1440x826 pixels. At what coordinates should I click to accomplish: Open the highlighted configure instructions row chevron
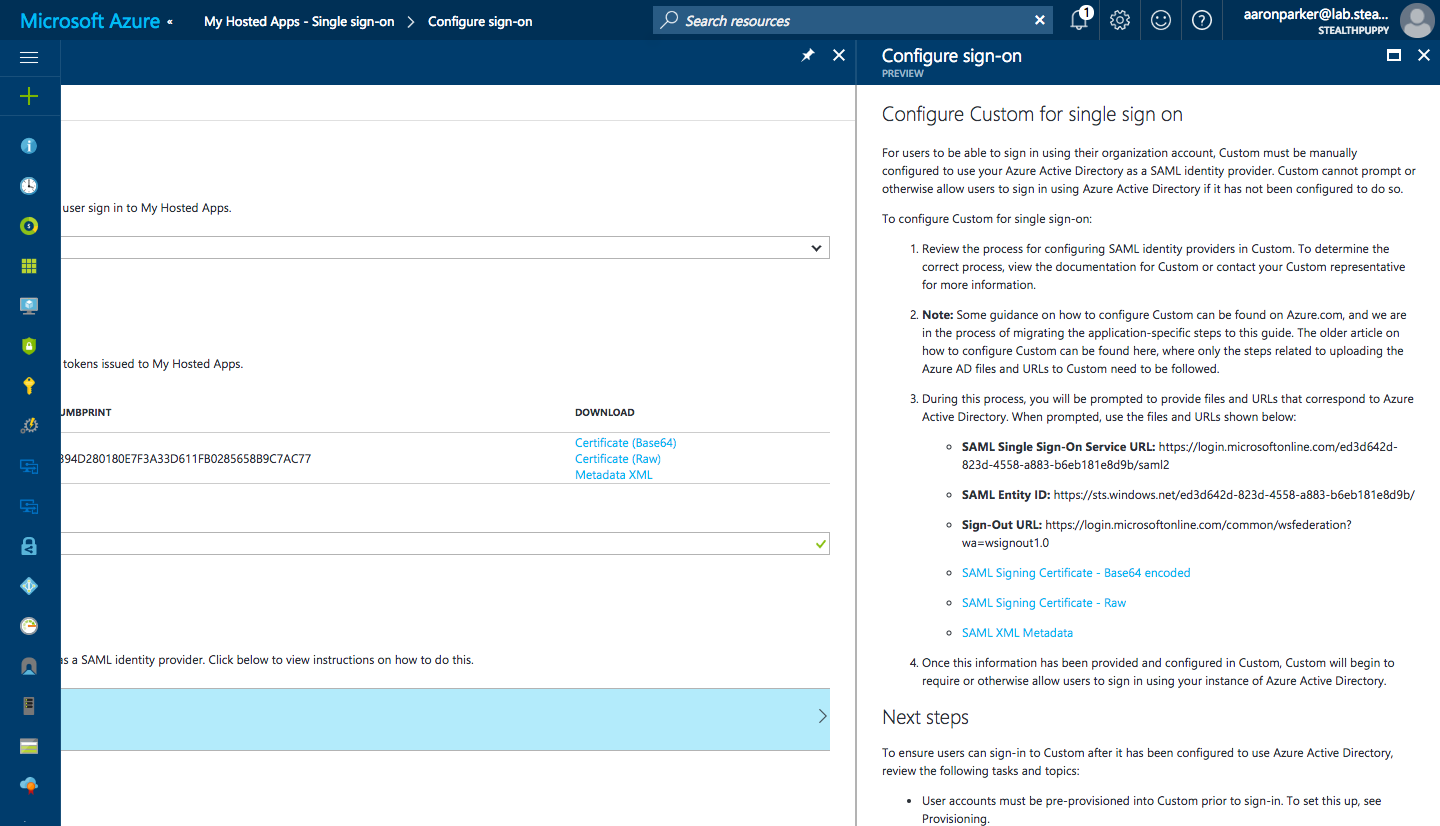pyautogui.click(x=822, y=716)
